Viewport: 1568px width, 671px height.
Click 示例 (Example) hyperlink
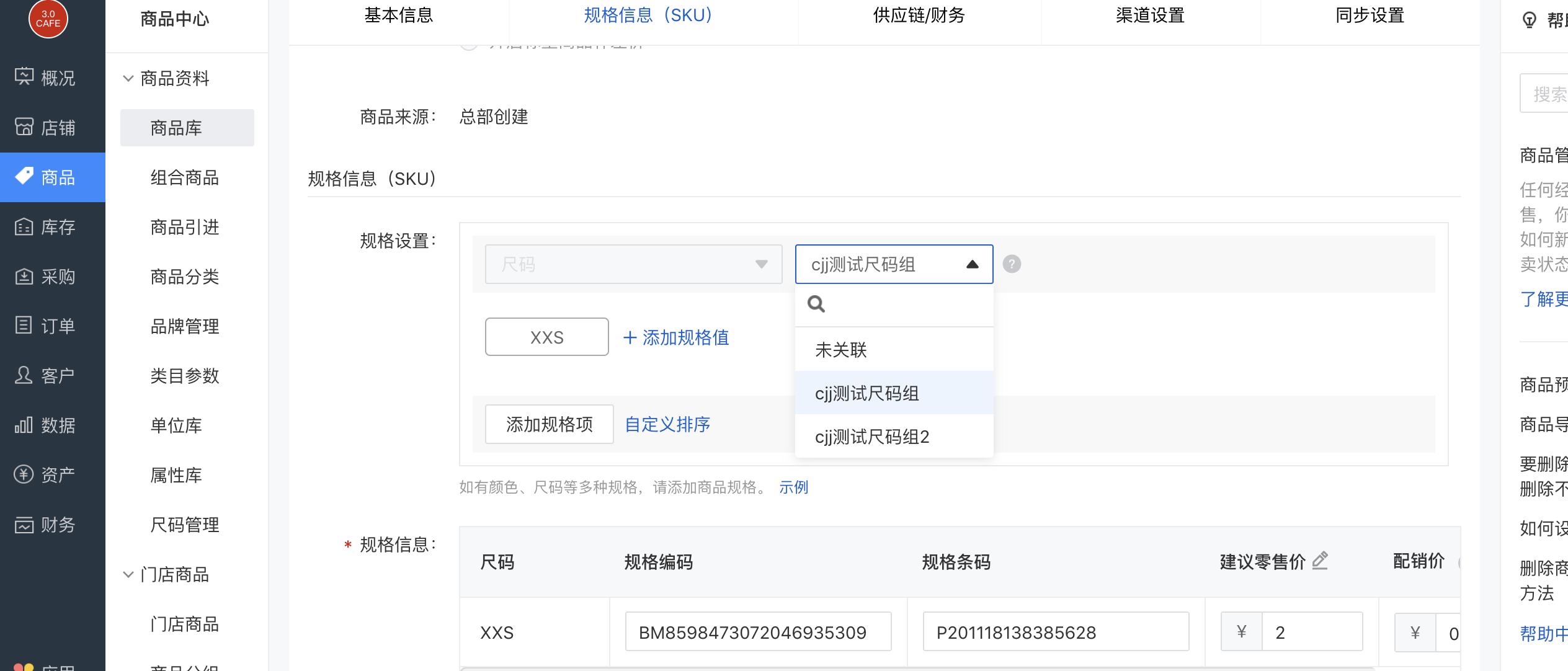pyautogui.click(x=793, y=488)
